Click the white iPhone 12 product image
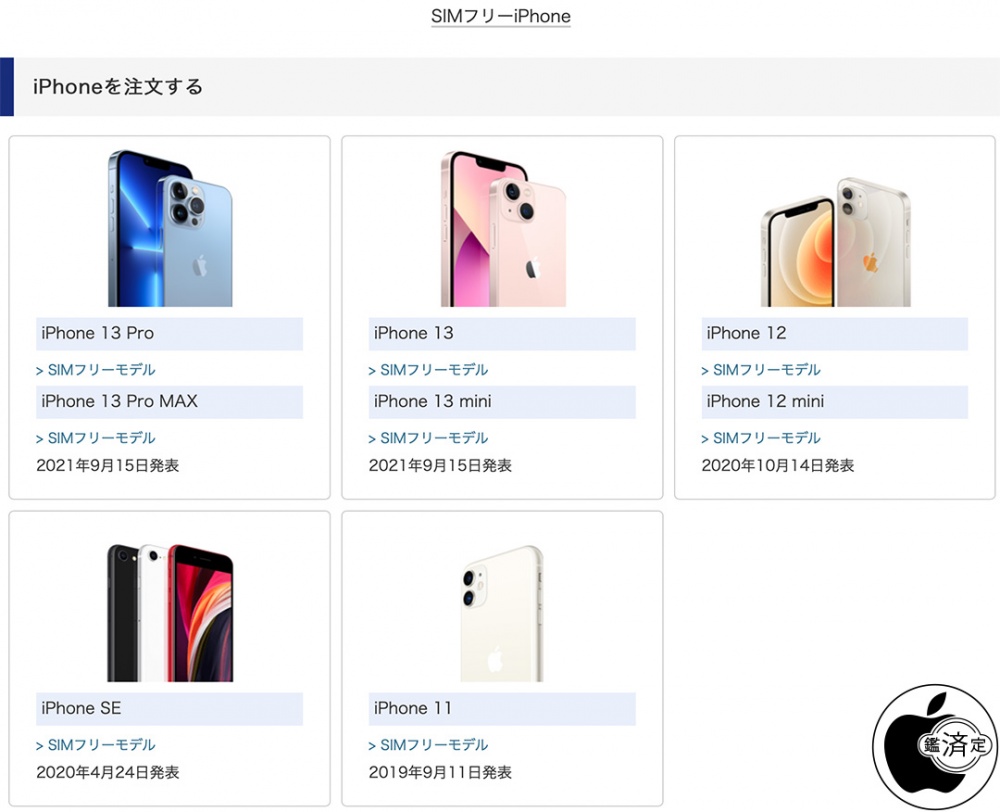The height and width of the screenshot is (812, 1000). tap(835, 242)
